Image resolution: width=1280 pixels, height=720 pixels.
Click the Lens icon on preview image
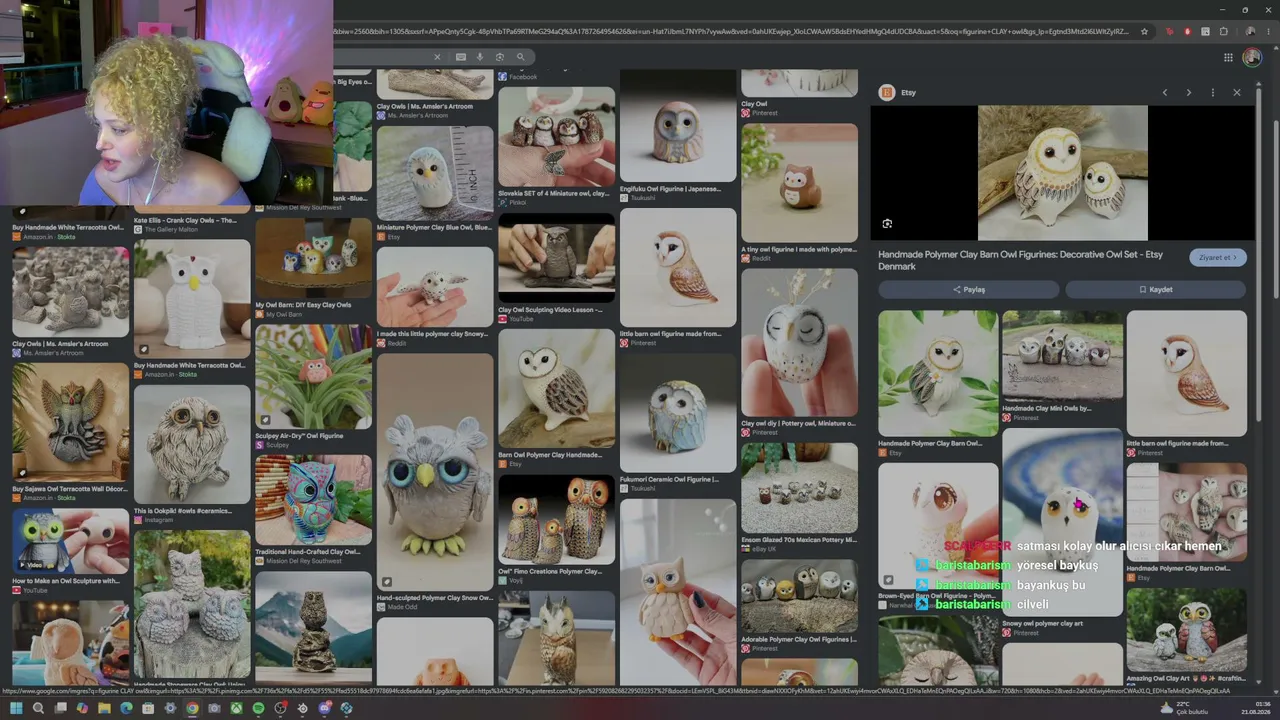(887, 224)
